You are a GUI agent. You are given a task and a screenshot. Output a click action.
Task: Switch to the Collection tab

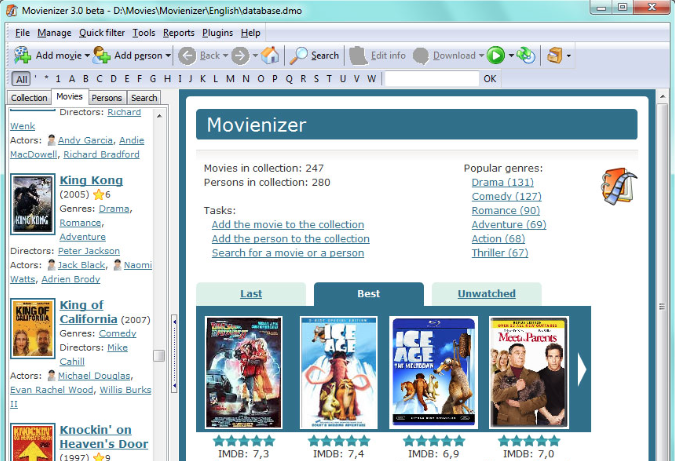29,98
